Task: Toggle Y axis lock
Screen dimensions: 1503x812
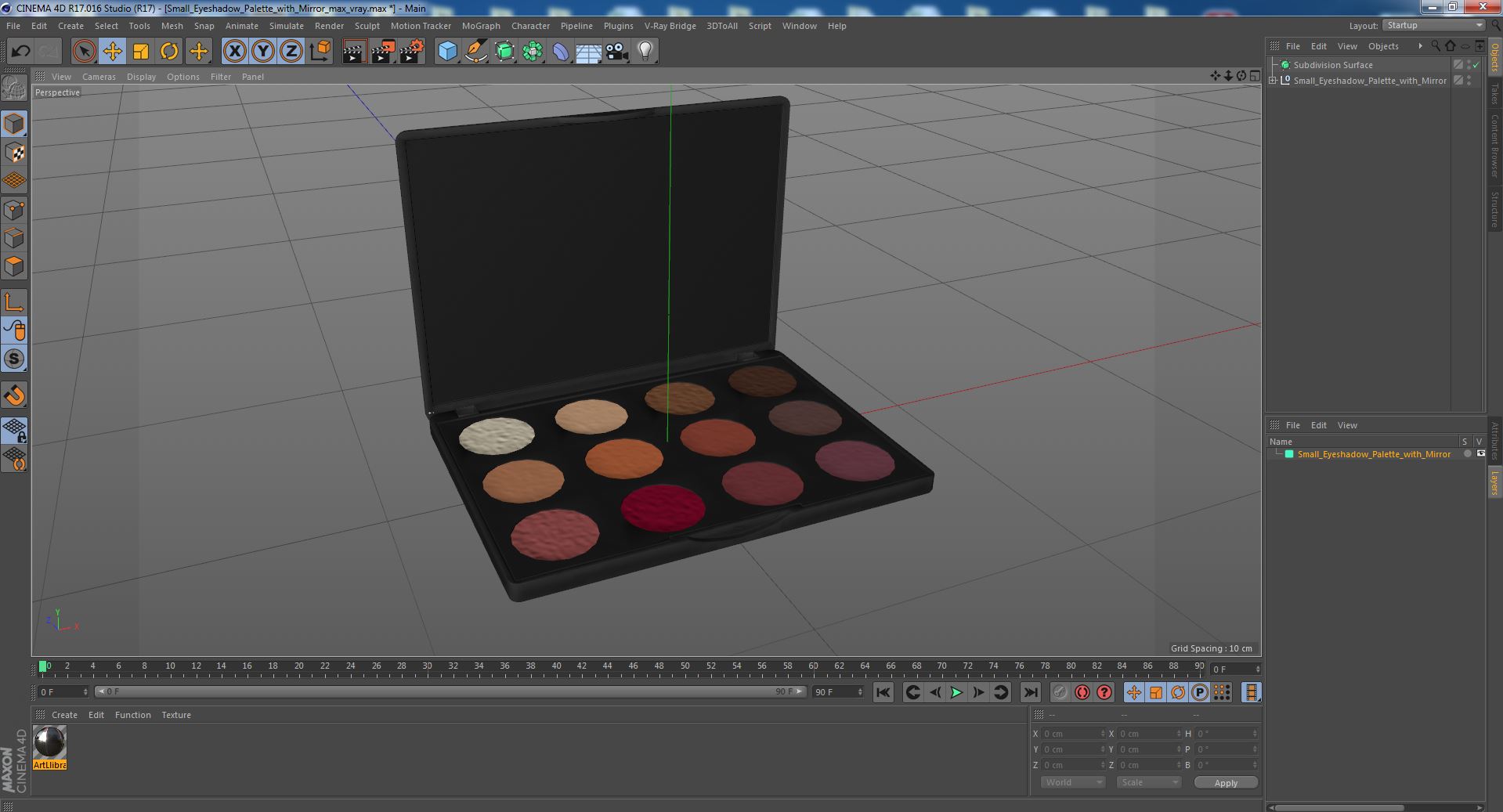Action: [x=263, y=52]
